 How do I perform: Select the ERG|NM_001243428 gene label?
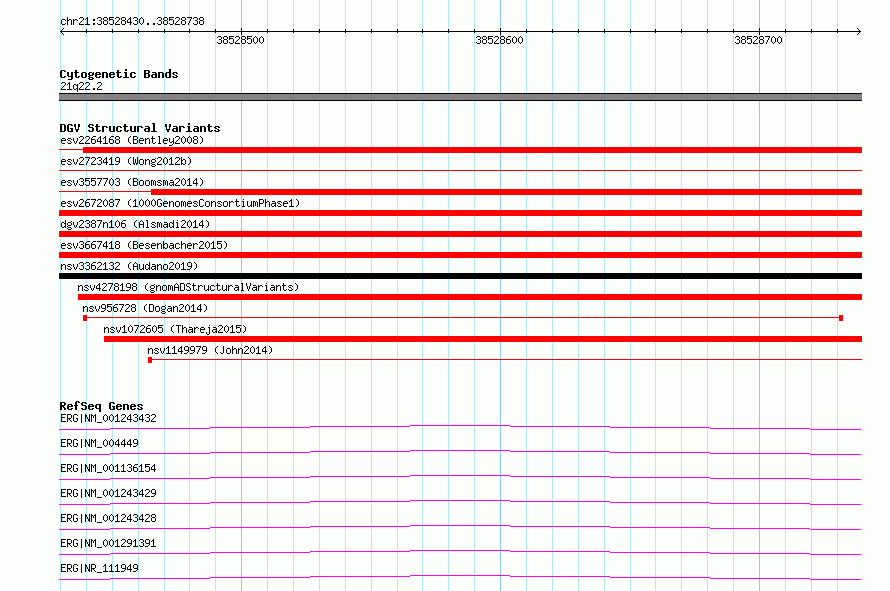(x=108, y=518)
